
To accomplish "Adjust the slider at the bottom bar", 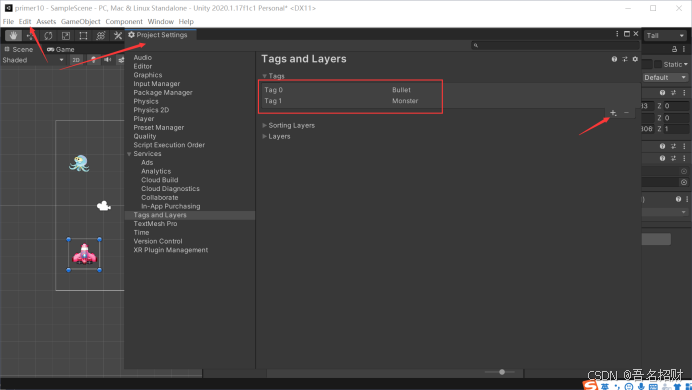I will pos(502,372).
